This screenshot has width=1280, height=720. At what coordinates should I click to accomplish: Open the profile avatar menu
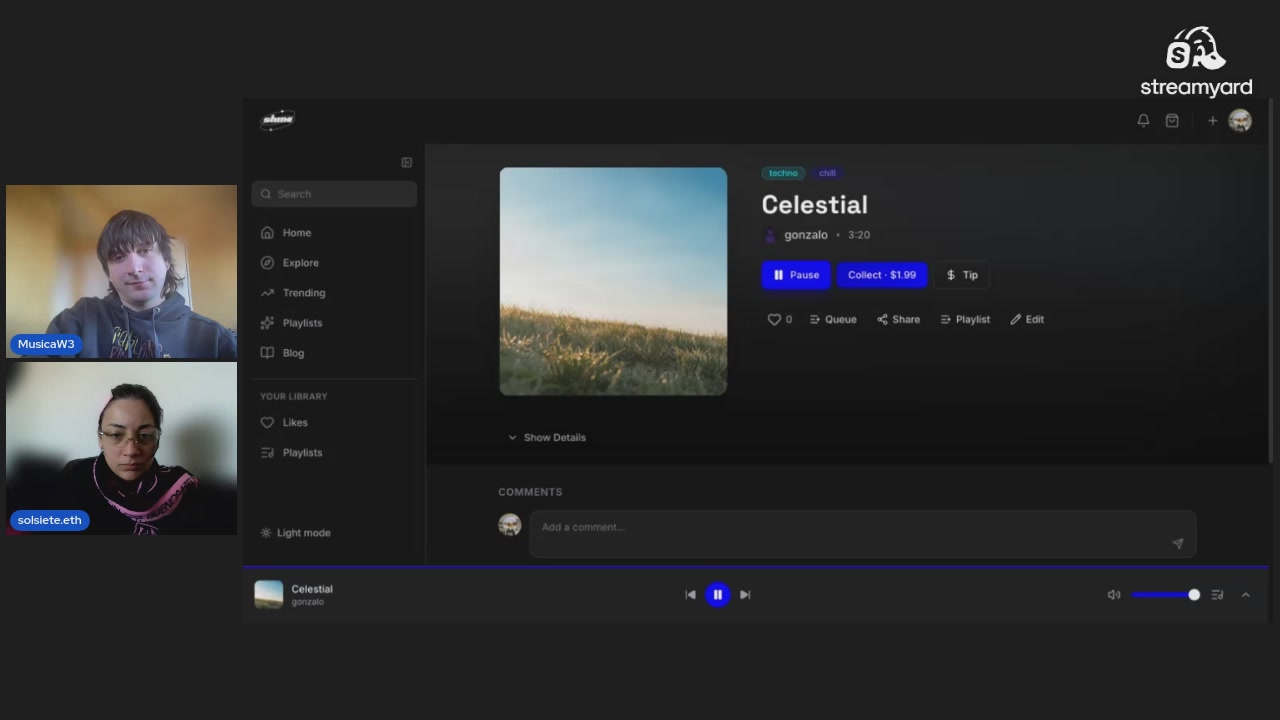[1240, 120]
